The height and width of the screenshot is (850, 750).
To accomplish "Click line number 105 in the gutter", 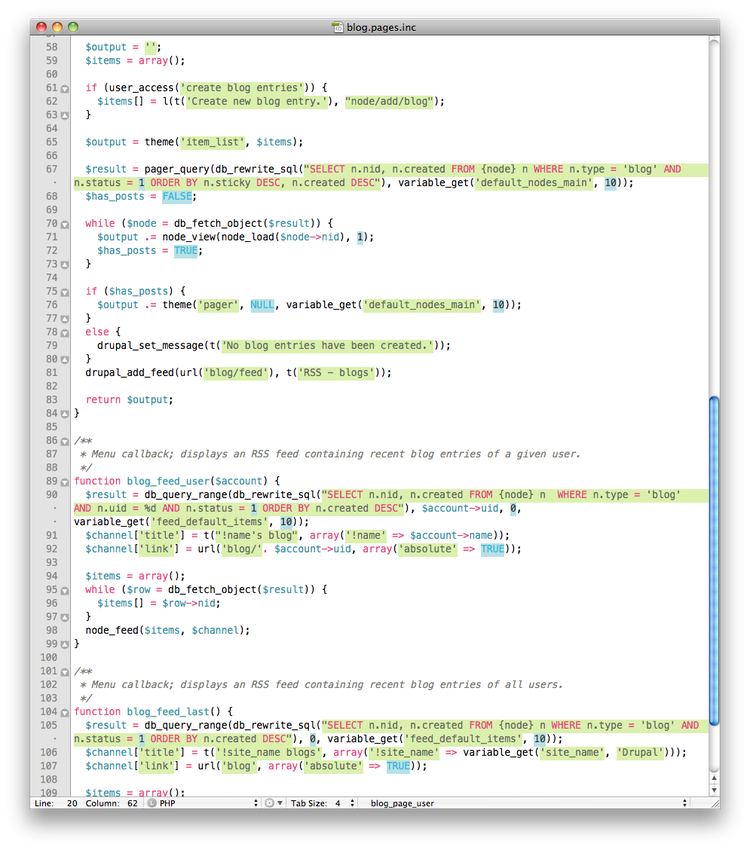I will 49,725.
